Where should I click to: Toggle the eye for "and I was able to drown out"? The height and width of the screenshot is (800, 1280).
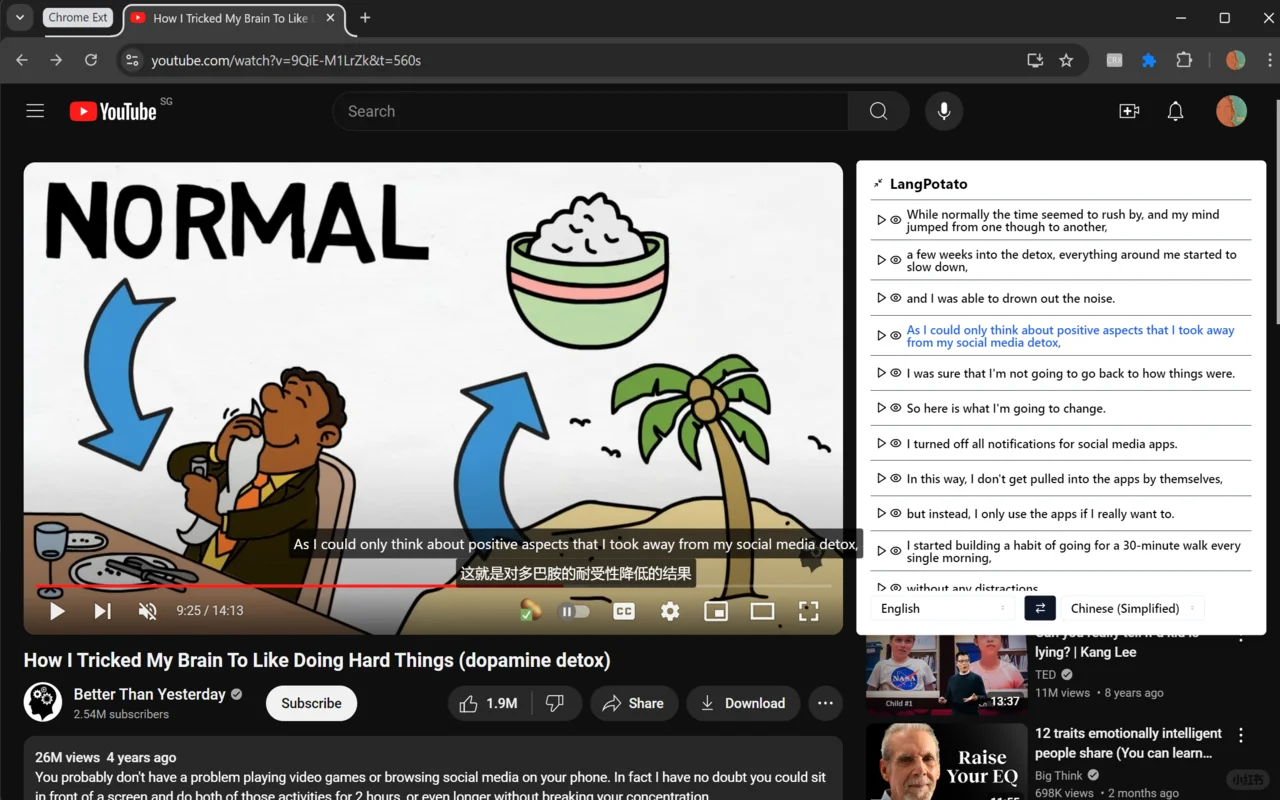tap(896, 298)
